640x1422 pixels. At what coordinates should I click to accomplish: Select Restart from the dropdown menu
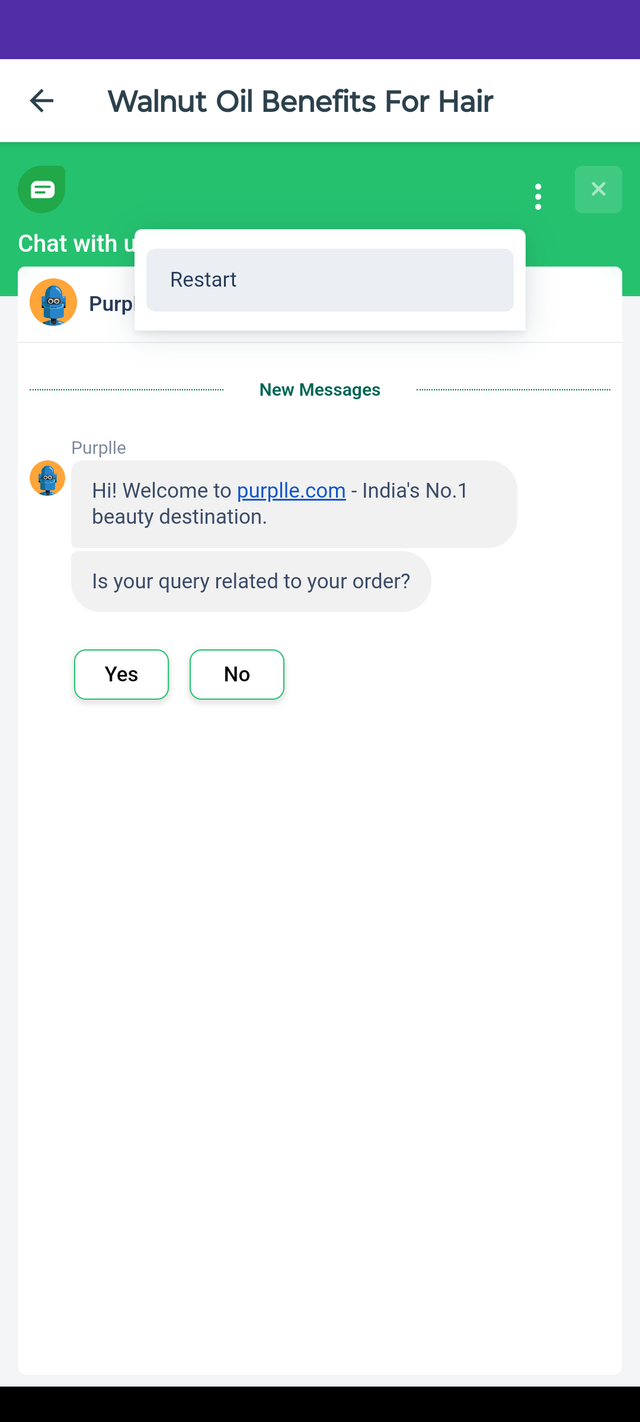(x=330, y=280)
